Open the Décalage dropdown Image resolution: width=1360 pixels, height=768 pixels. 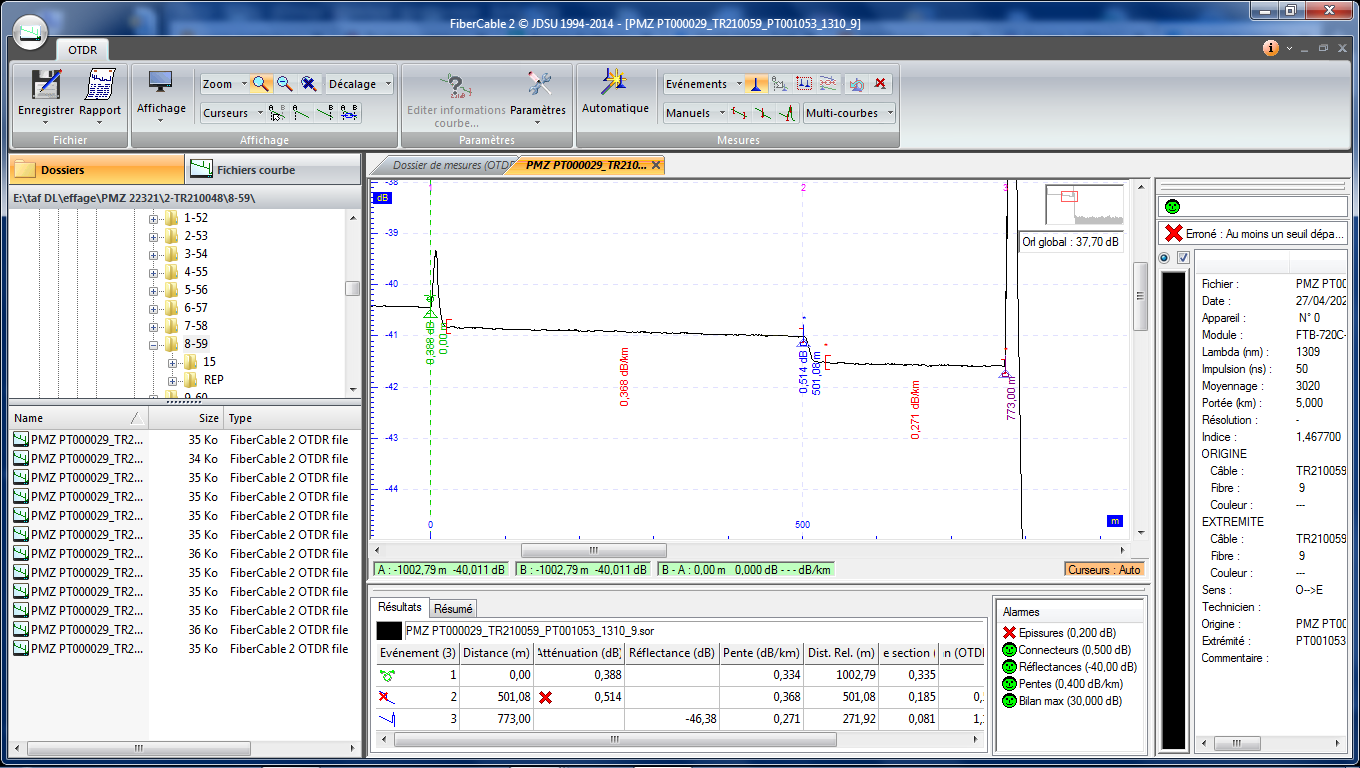coord(360,84)
